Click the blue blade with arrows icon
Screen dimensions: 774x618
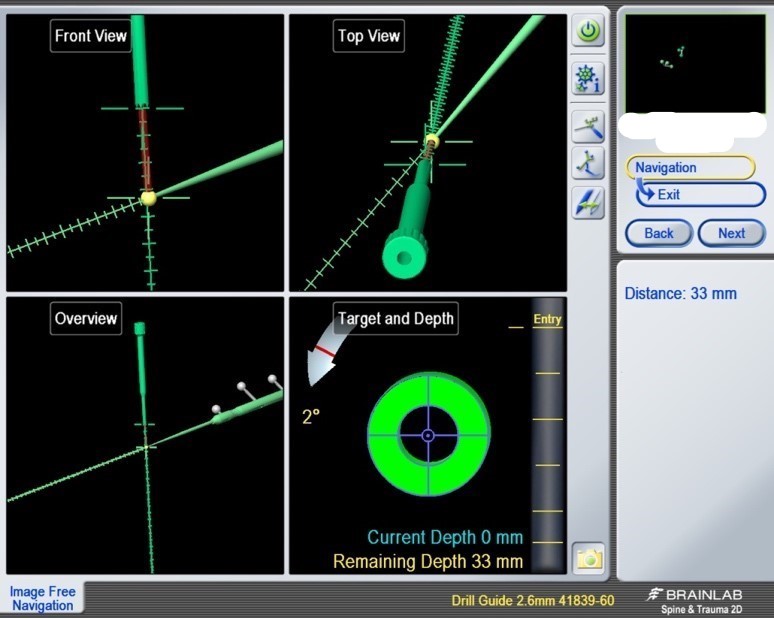[x=588, y=203]
